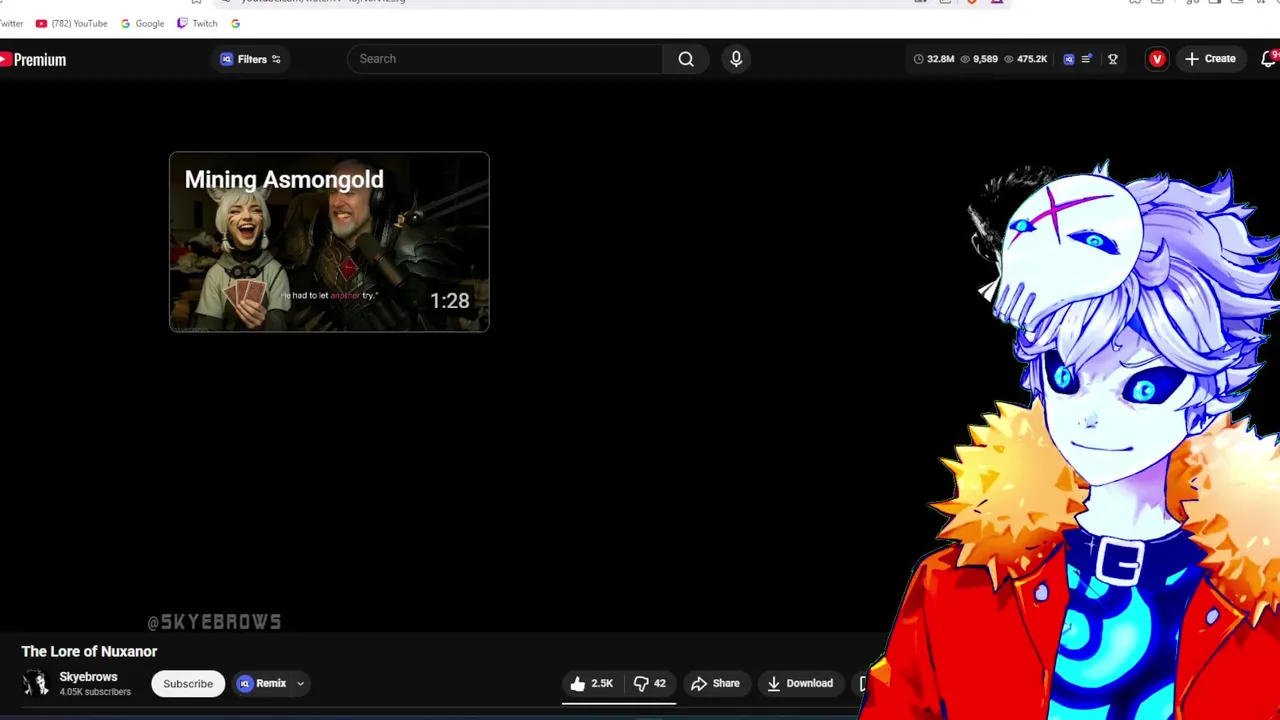Click the video title The Lore of Nuxanor

pos(89,651)
